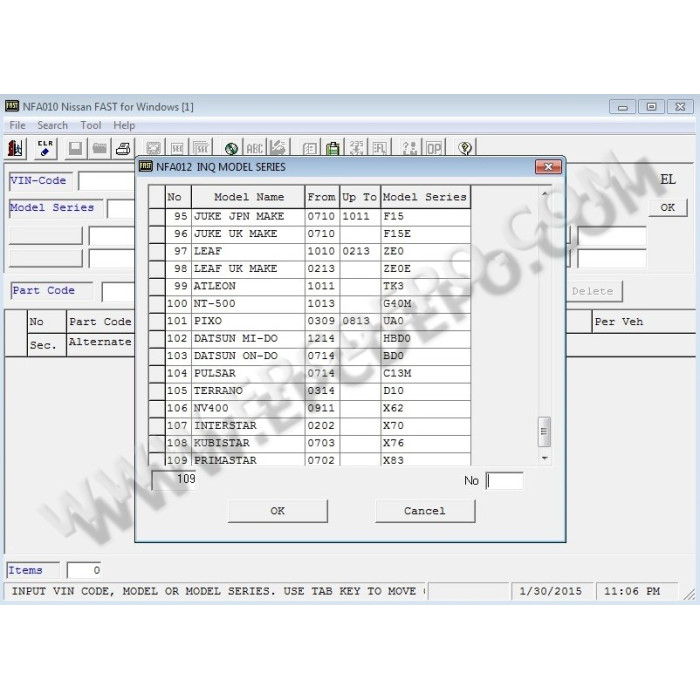This screenshot has width=700, height=700.
Task: Click the PULSAR model row
Action: tap(309, 373)
